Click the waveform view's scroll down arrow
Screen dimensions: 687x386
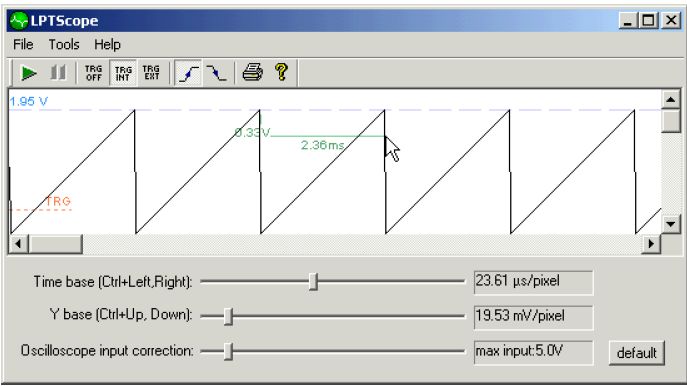[x=671, y=224]
